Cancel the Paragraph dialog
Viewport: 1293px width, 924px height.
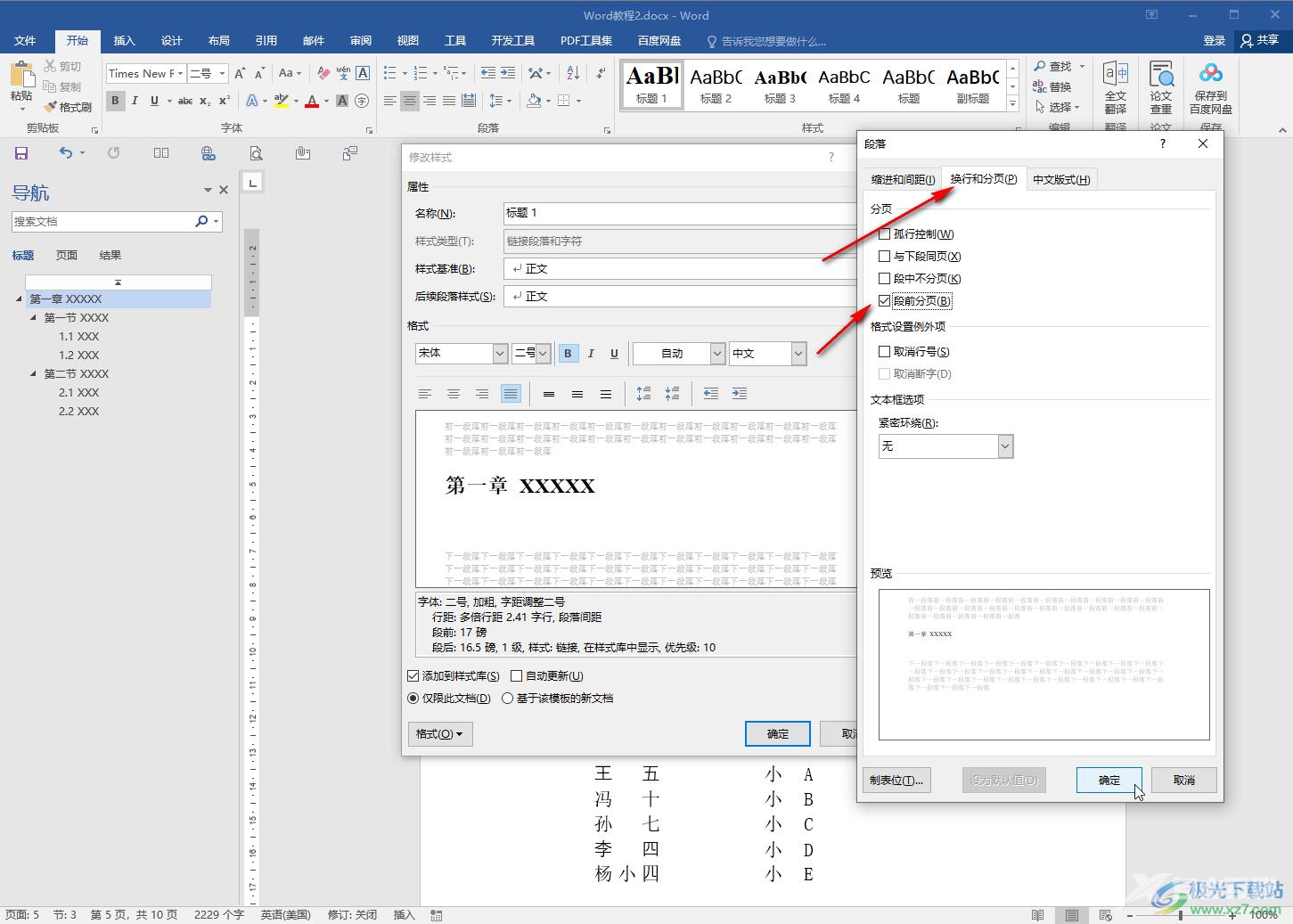tap(1184, 780)
